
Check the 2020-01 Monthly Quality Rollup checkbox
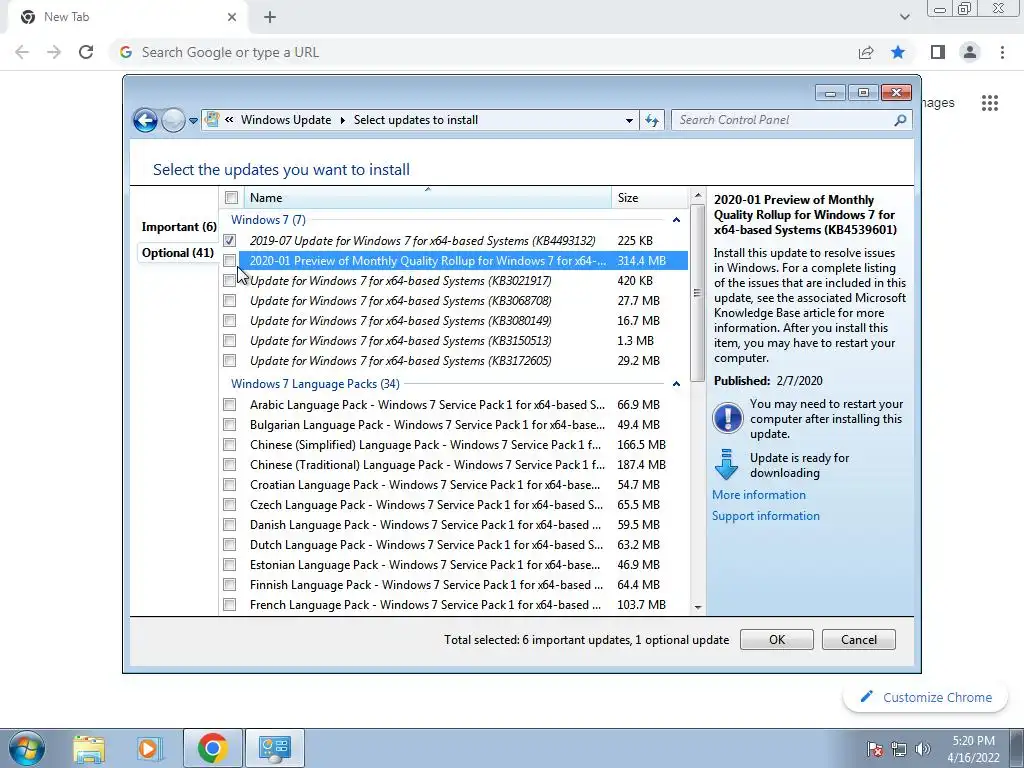229,261
